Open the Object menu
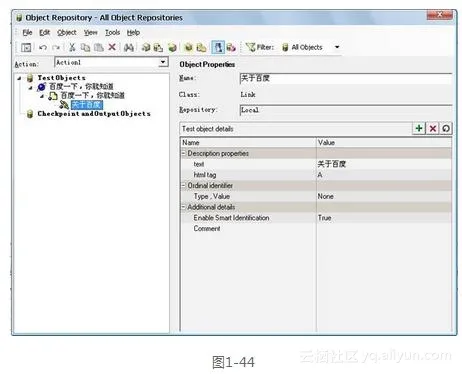The height and width of the screenshot is (374, 462). [67, 33]
